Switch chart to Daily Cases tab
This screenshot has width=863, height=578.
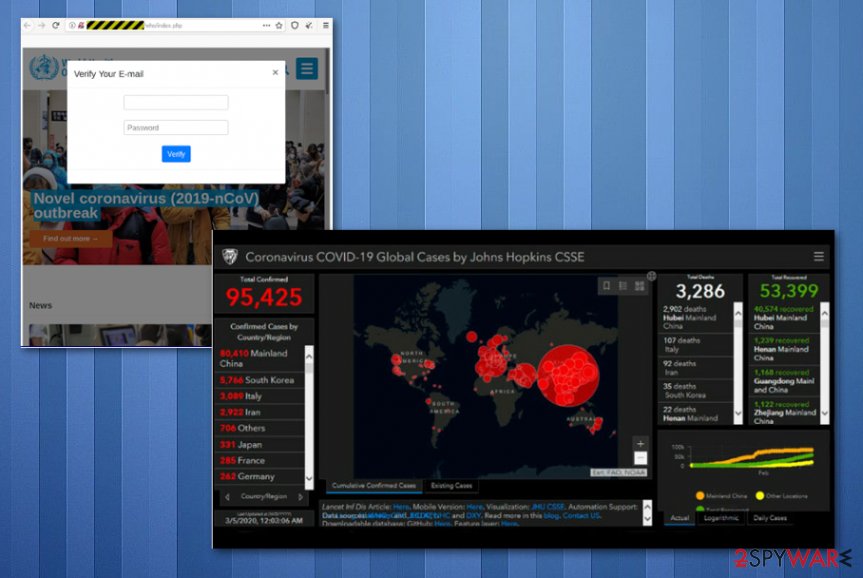pyautogui.click(x=770, y=518)
